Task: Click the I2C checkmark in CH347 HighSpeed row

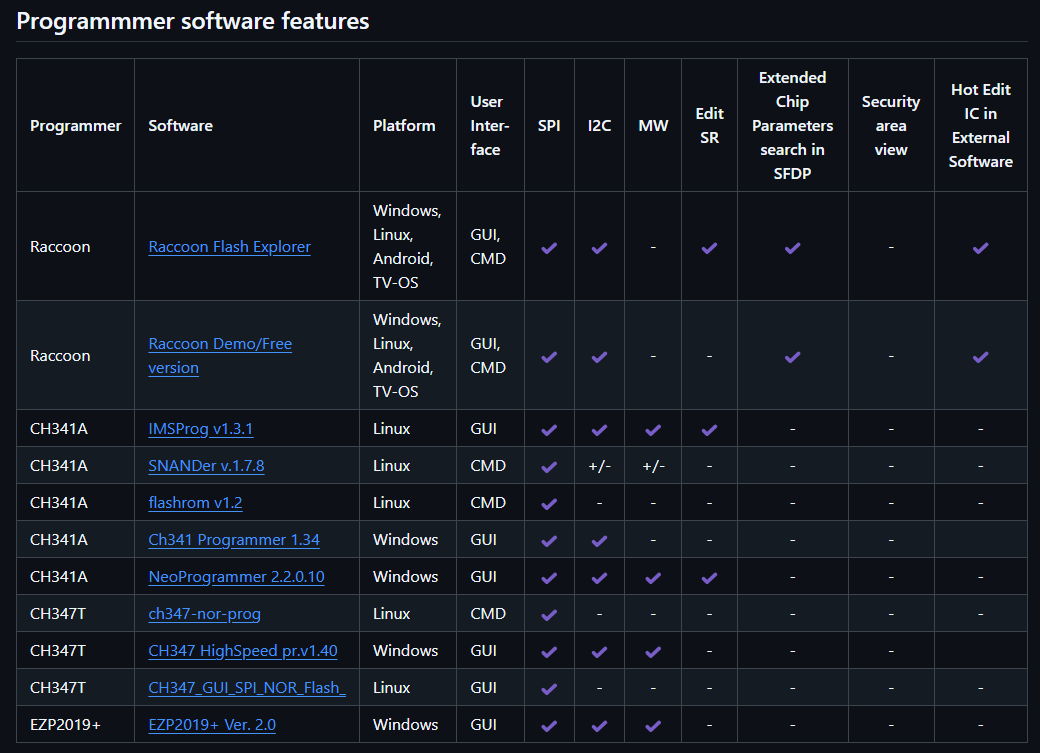Action: [x=600, y=652]
